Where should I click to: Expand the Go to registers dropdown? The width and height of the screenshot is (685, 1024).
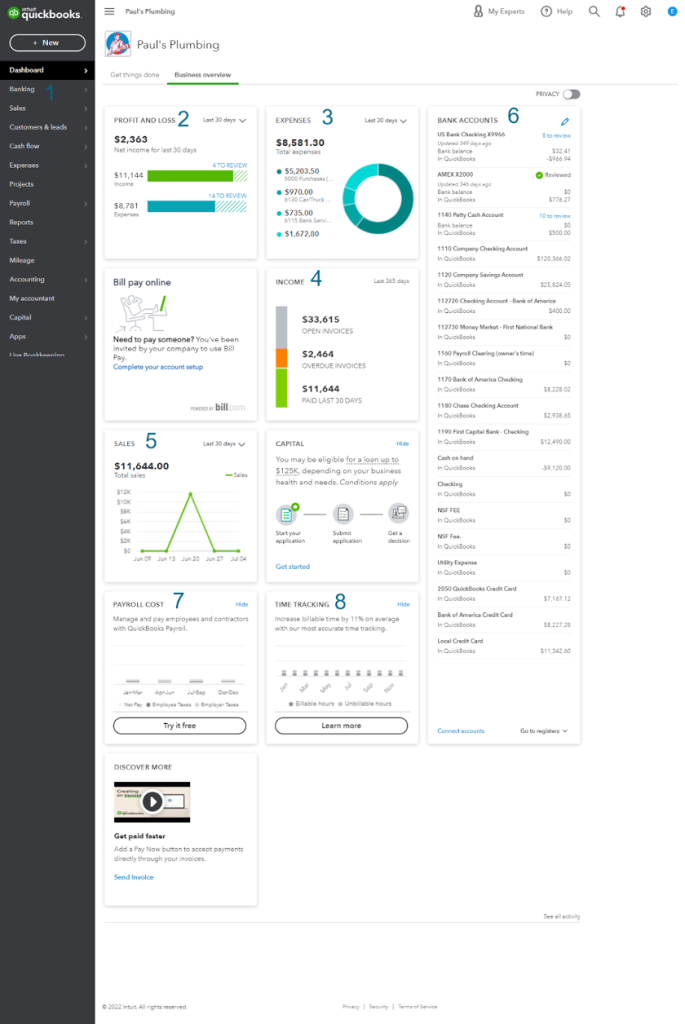(x=544, y=731)
